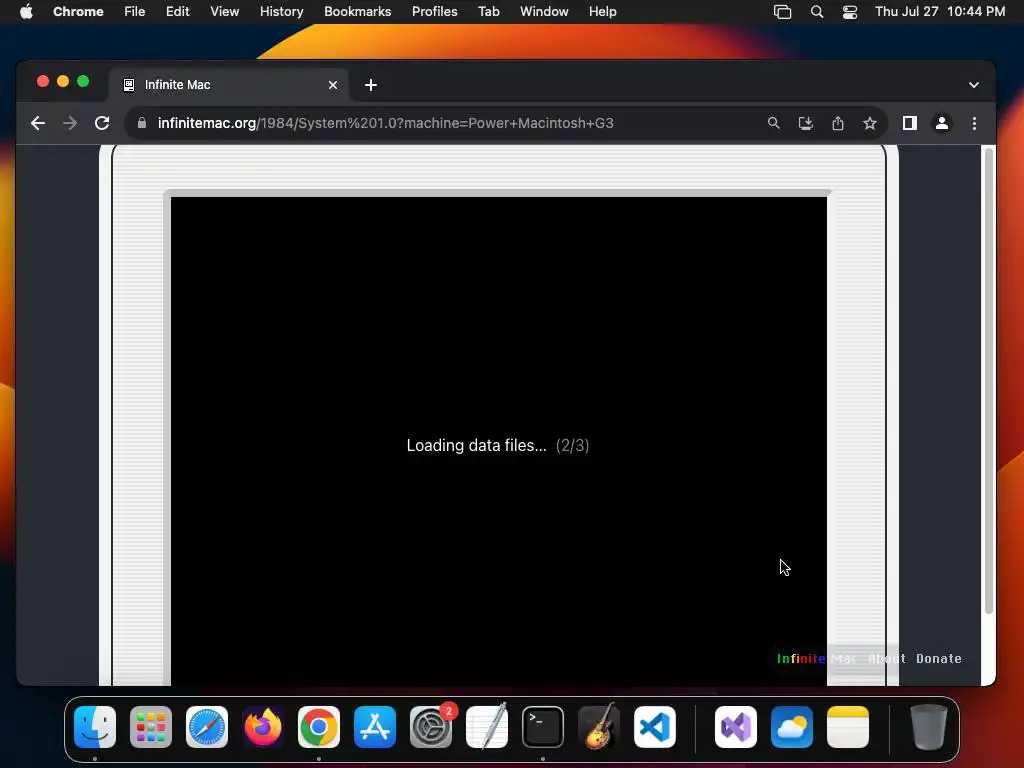Screen dimensions: 1024x768
Task: Click the date and time display
Action: point(940,12)
